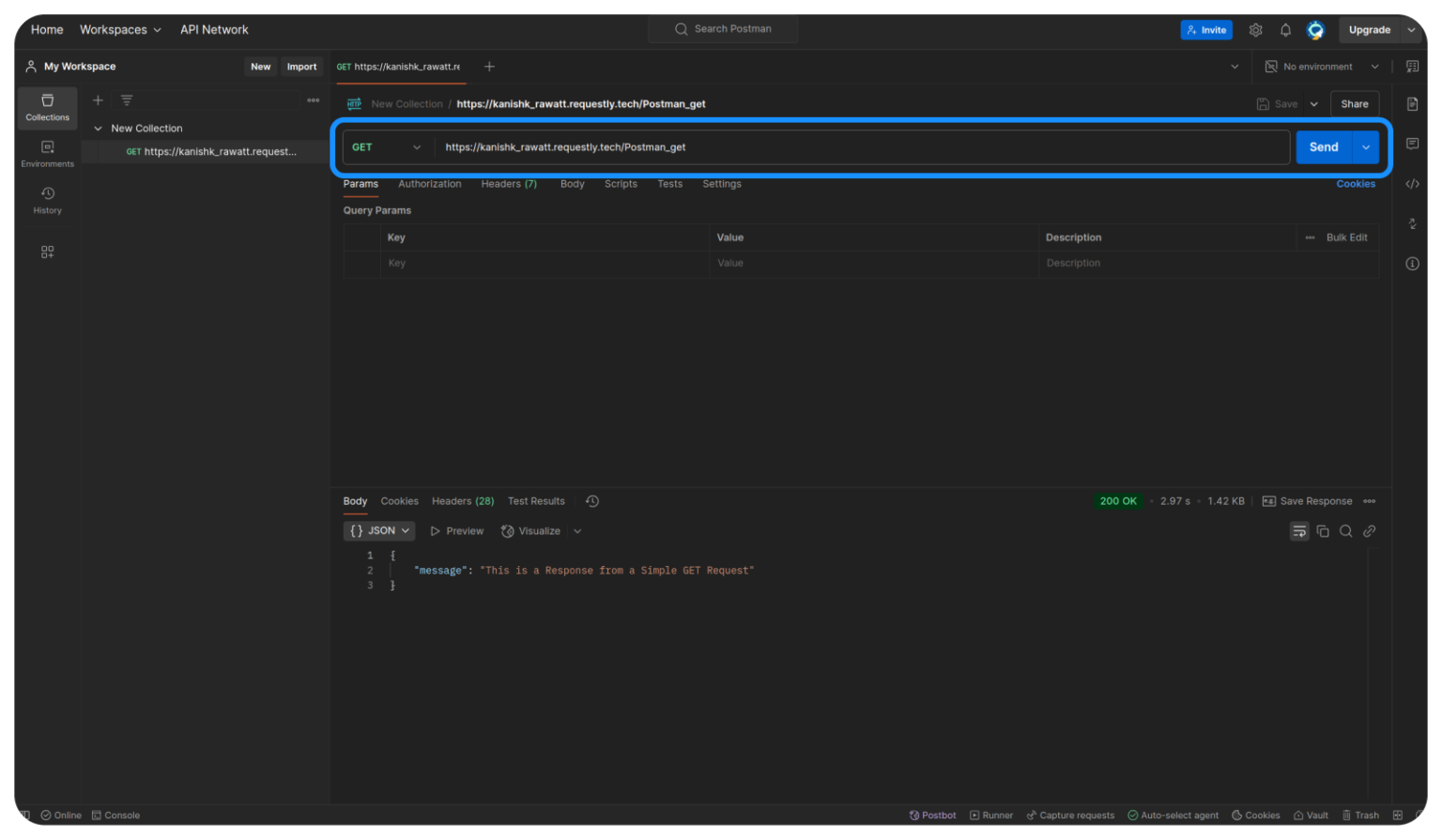Screen dimensions: 1442x840
Task: Open the Trash
Action: 1360,815
